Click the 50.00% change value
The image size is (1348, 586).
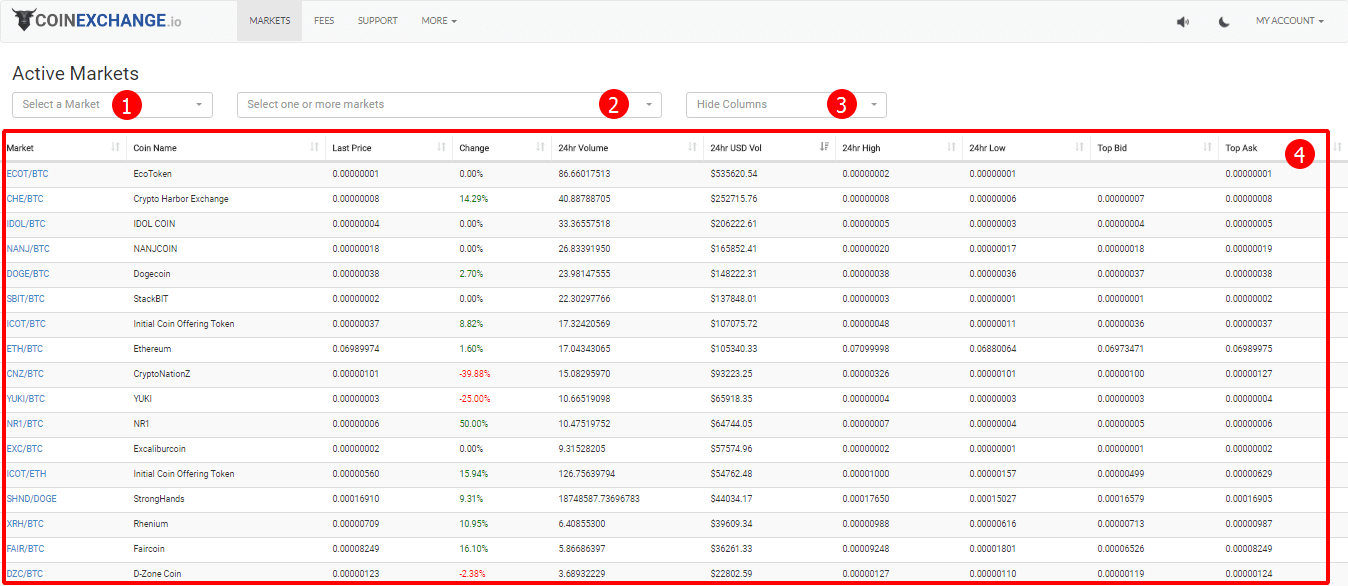473,424
